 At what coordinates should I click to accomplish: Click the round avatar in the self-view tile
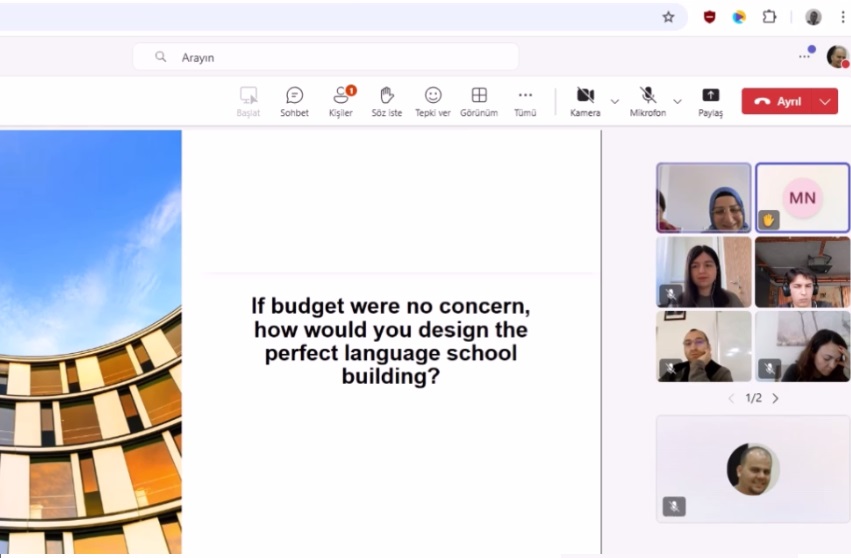click(753, 469)
